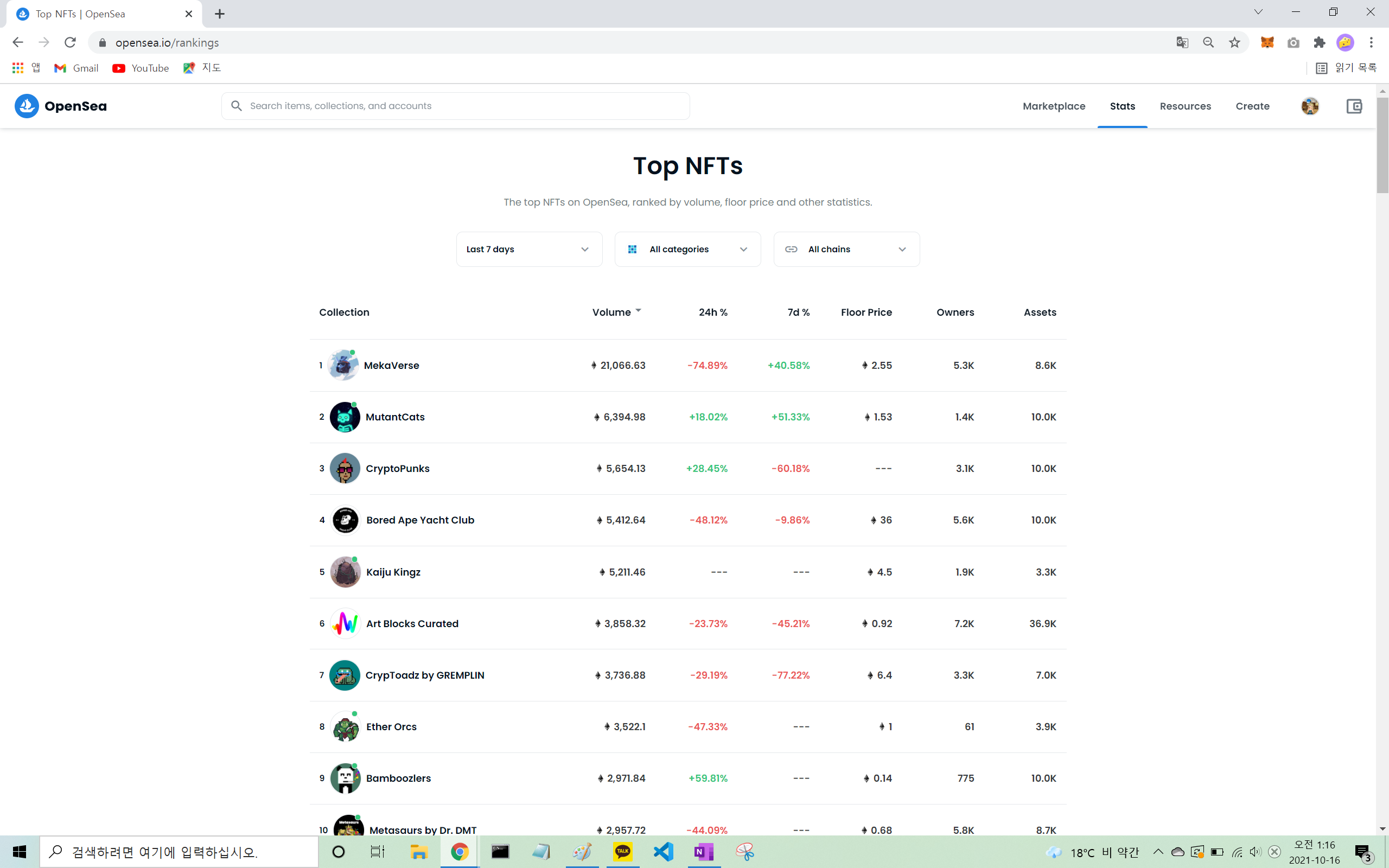The height and width of the screenshot is (868, 1389).
Task: Open Visual Studio Code from taskbar
Action: tap(663, 851)
